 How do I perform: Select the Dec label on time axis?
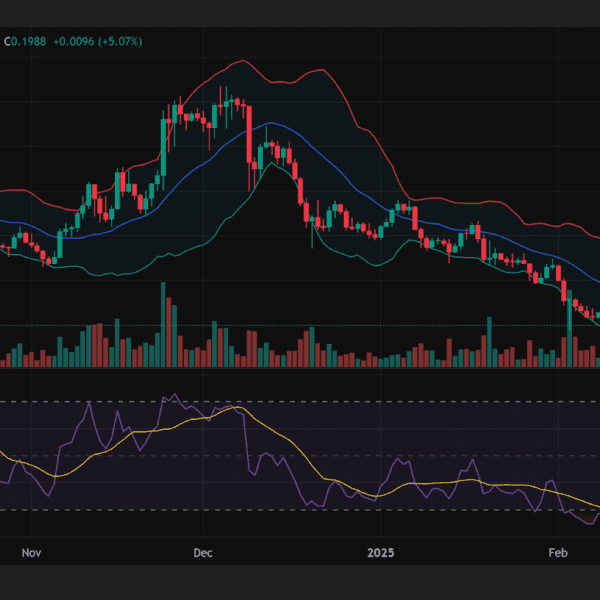coord(203,552)
